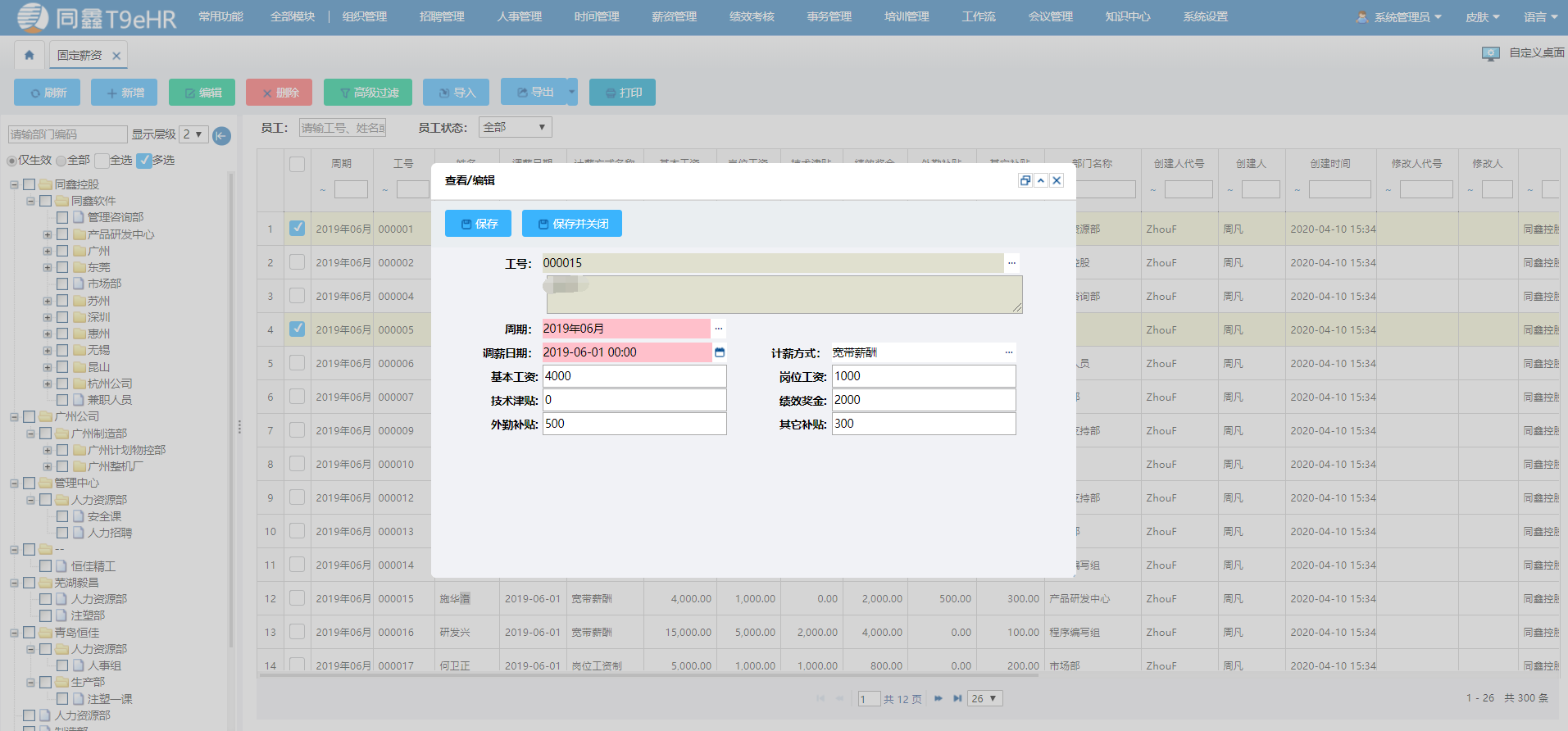Click the collapse department panel arrow icon
Screen dimensions: 1568x731
pyautogui.click(x=221, y=135)
